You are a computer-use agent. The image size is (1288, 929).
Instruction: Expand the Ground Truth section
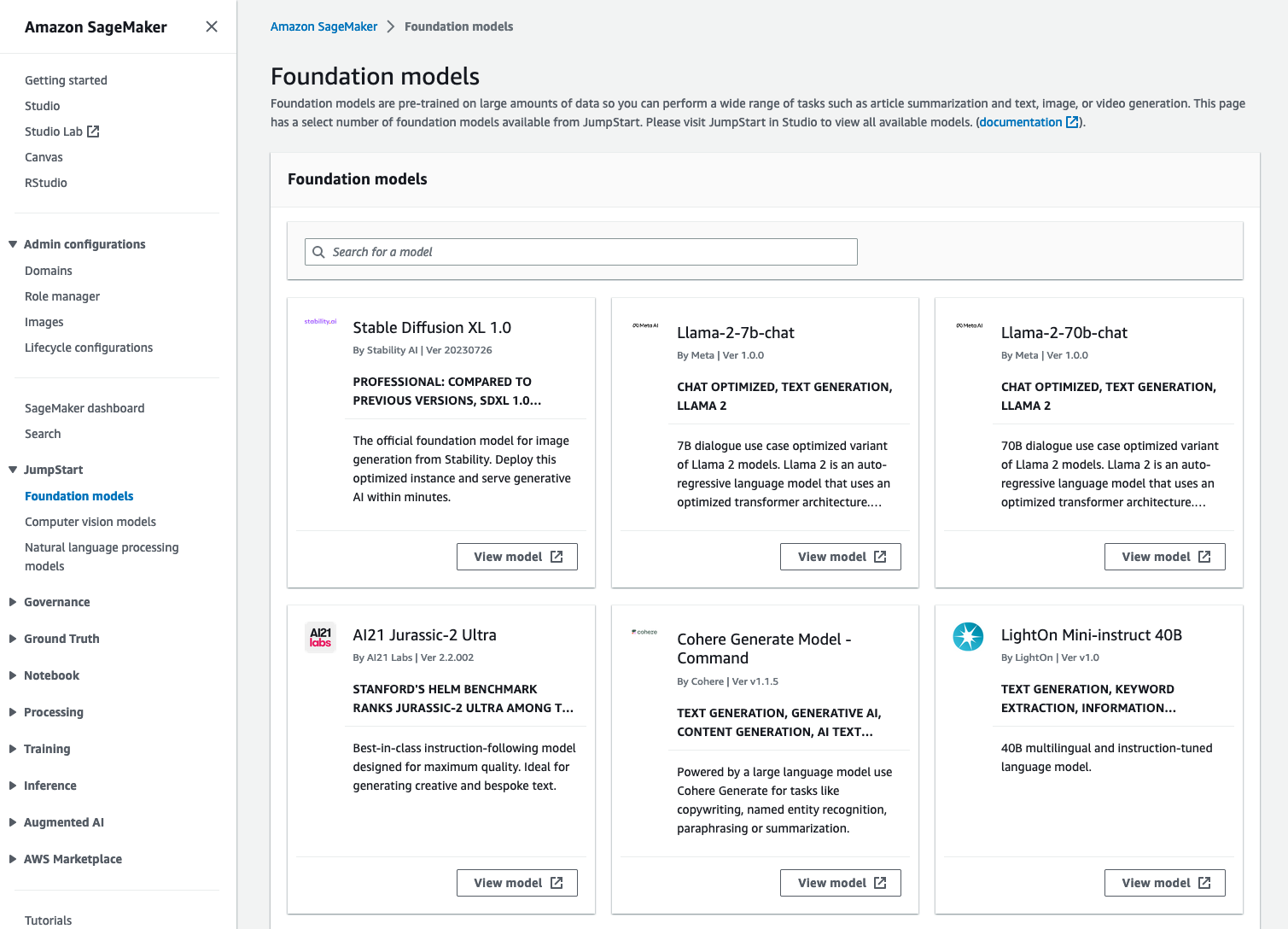(x=13, y=639)
